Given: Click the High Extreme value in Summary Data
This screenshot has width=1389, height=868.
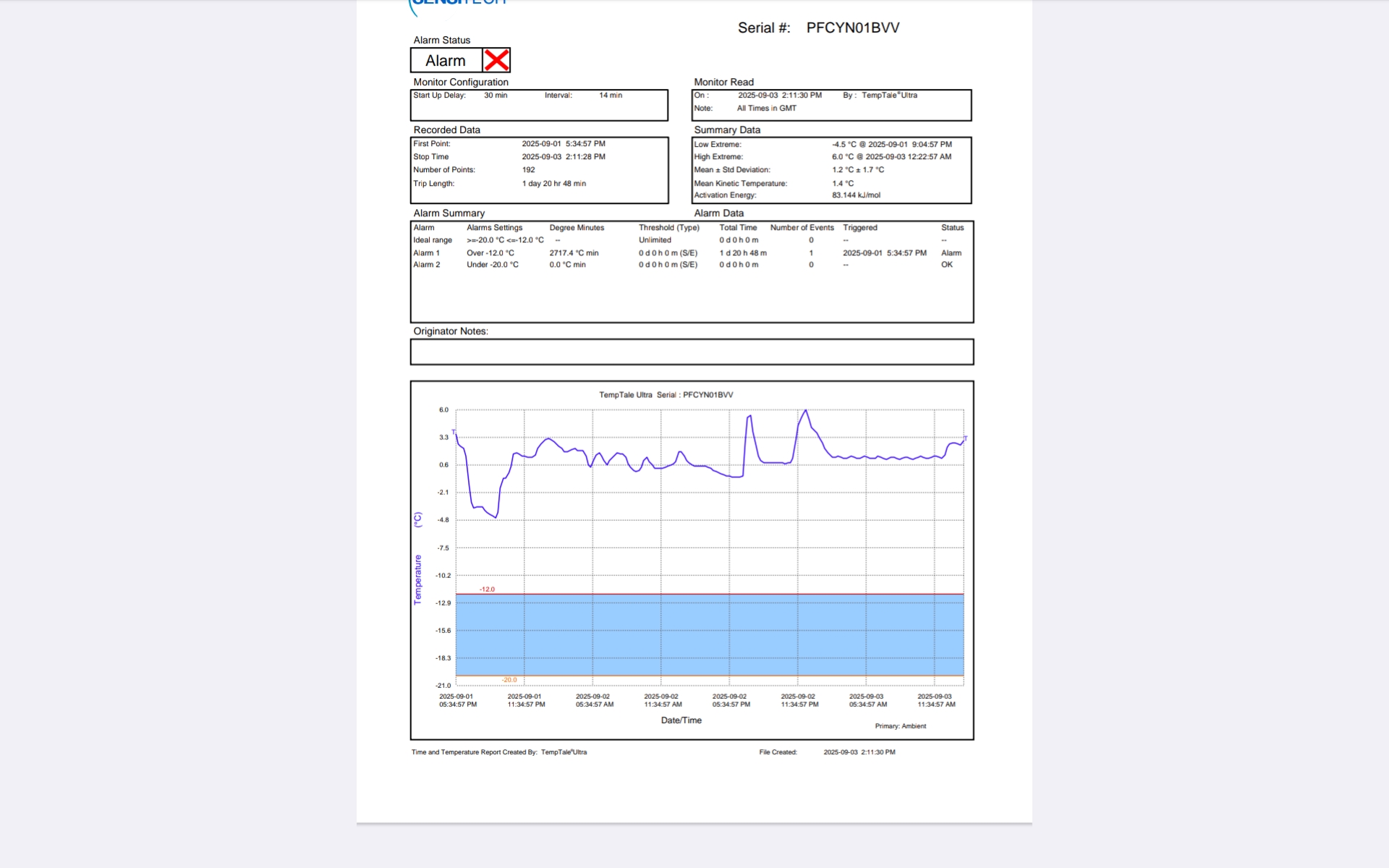Looking at the screenshot, I should point(891,157).
